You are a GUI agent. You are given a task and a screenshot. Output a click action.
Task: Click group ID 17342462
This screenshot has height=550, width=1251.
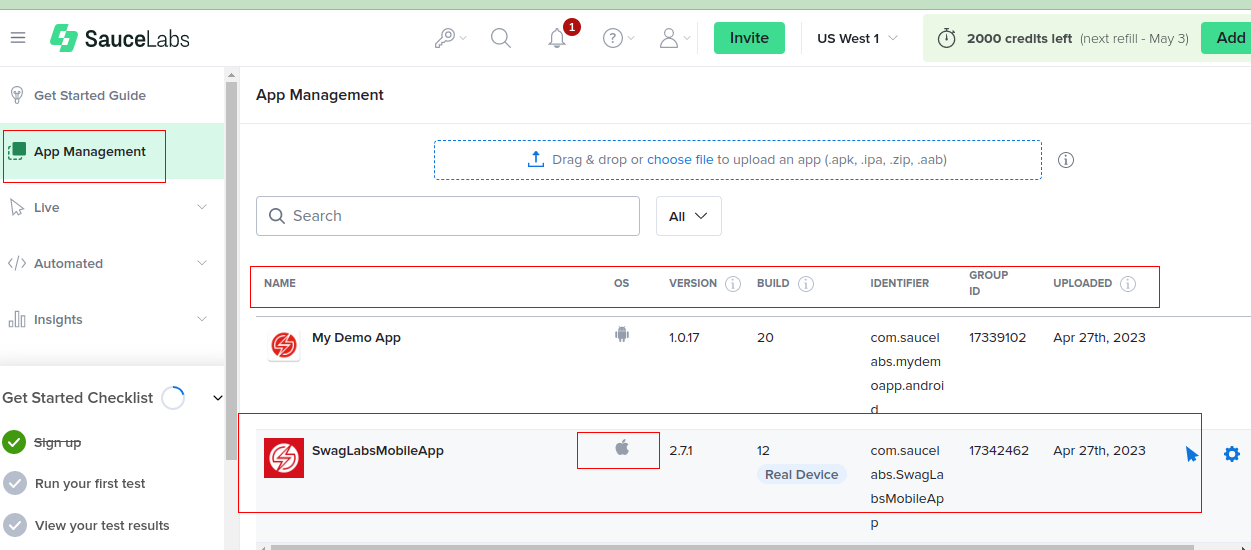click(999, 451)
